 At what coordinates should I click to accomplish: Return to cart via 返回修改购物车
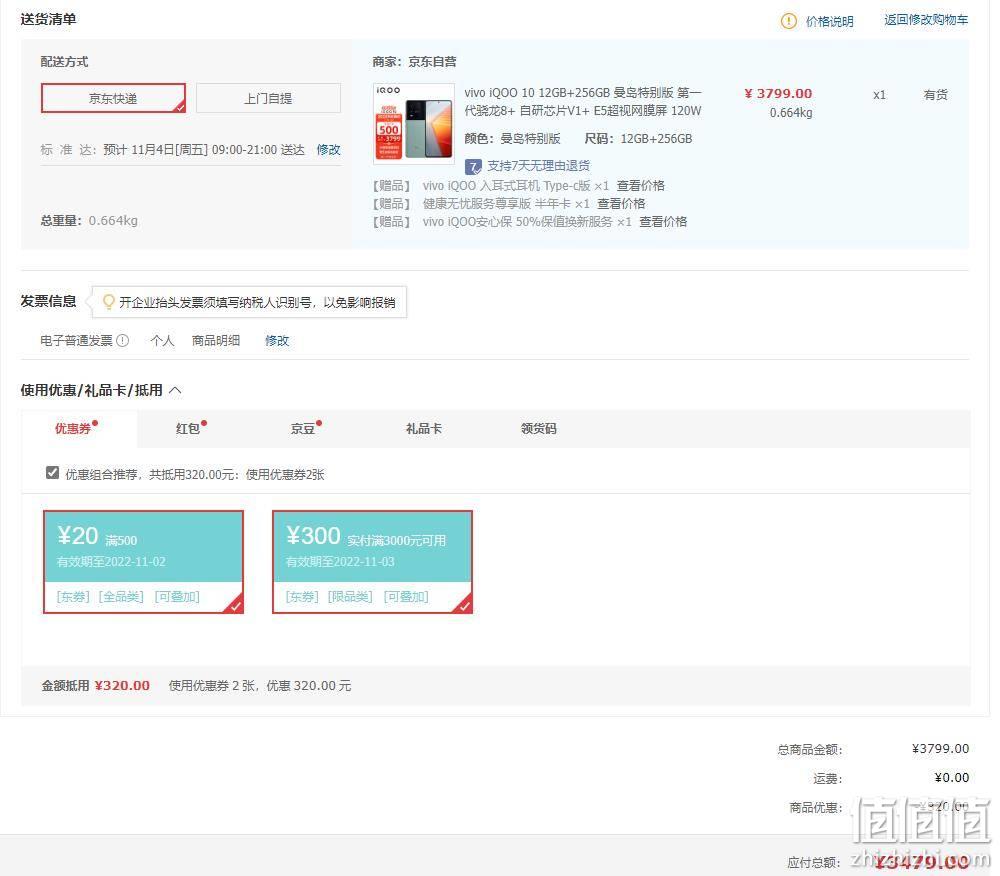pos(926,20)
